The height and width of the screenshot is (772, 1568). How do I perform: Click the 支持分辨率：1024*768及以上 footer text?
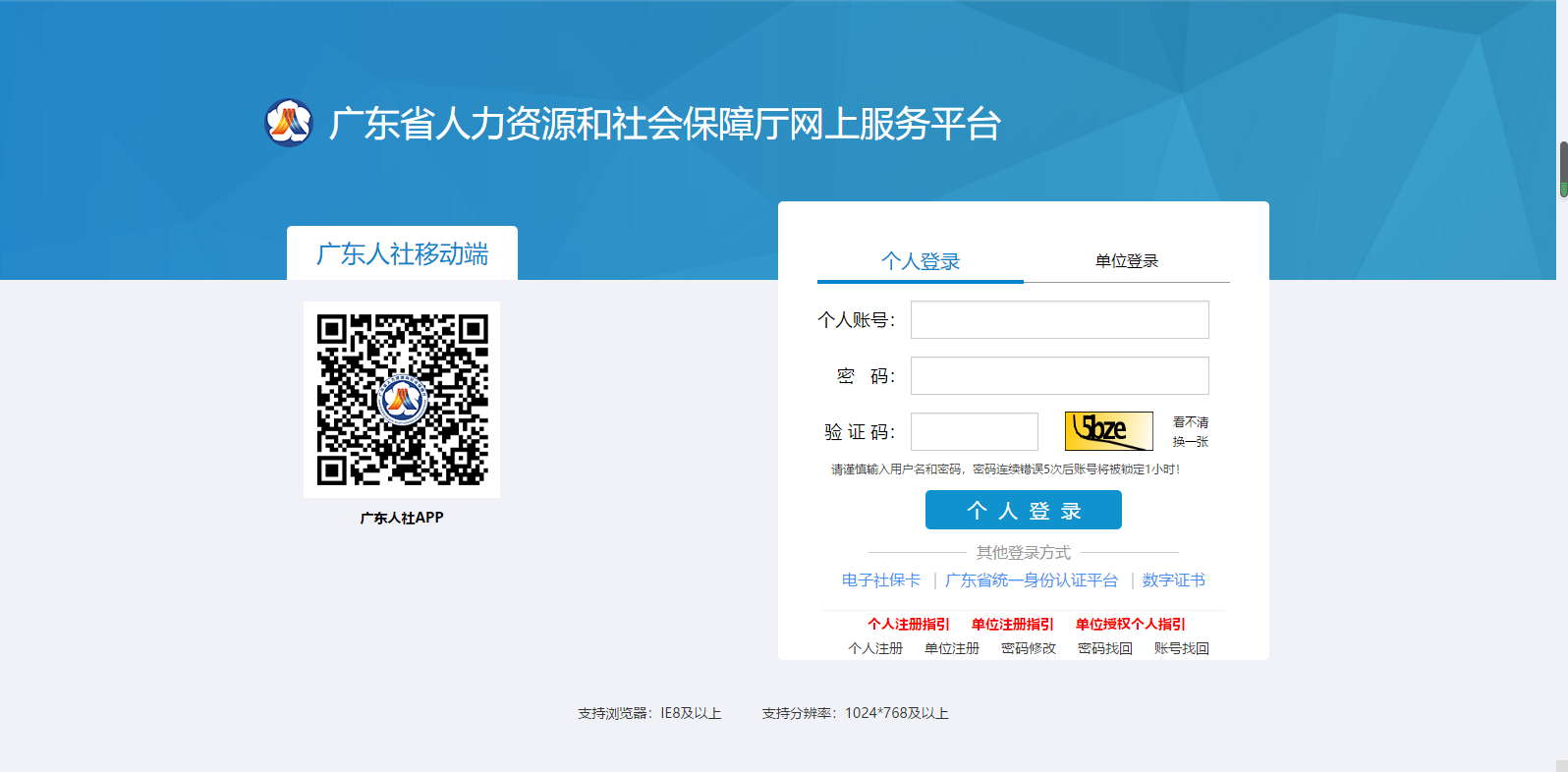pyautogui.click(x=856, y=713)
